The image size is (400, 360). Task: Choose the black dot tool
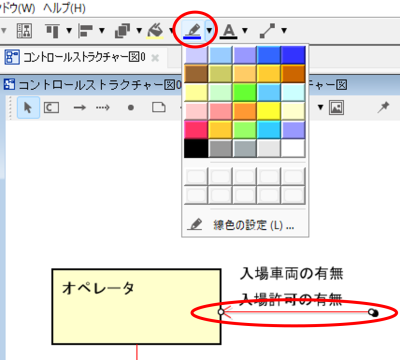131,108
